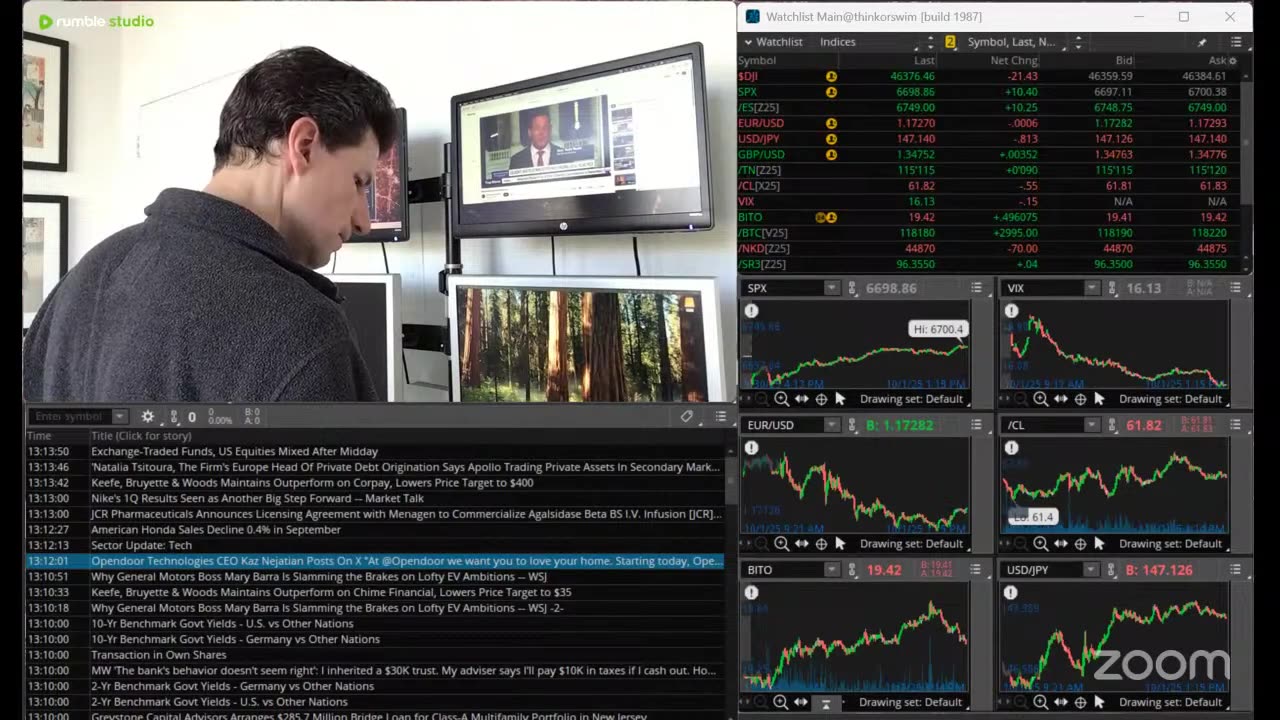Image resolution: width=1280 pixels, height=720 pixels.
Task: Select the pointer tool under the VIX chart
Action: (1099, 399)
